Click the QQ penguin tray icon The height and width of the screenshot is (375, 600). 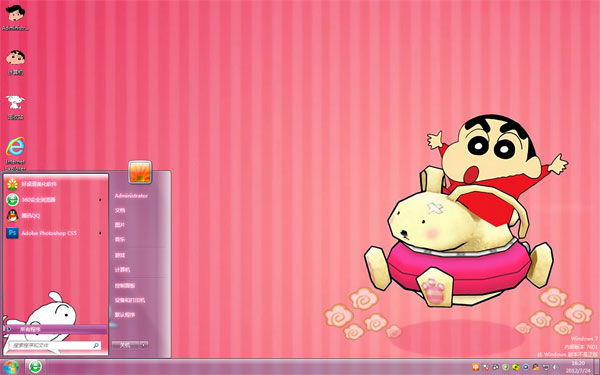tap(535, 367)
